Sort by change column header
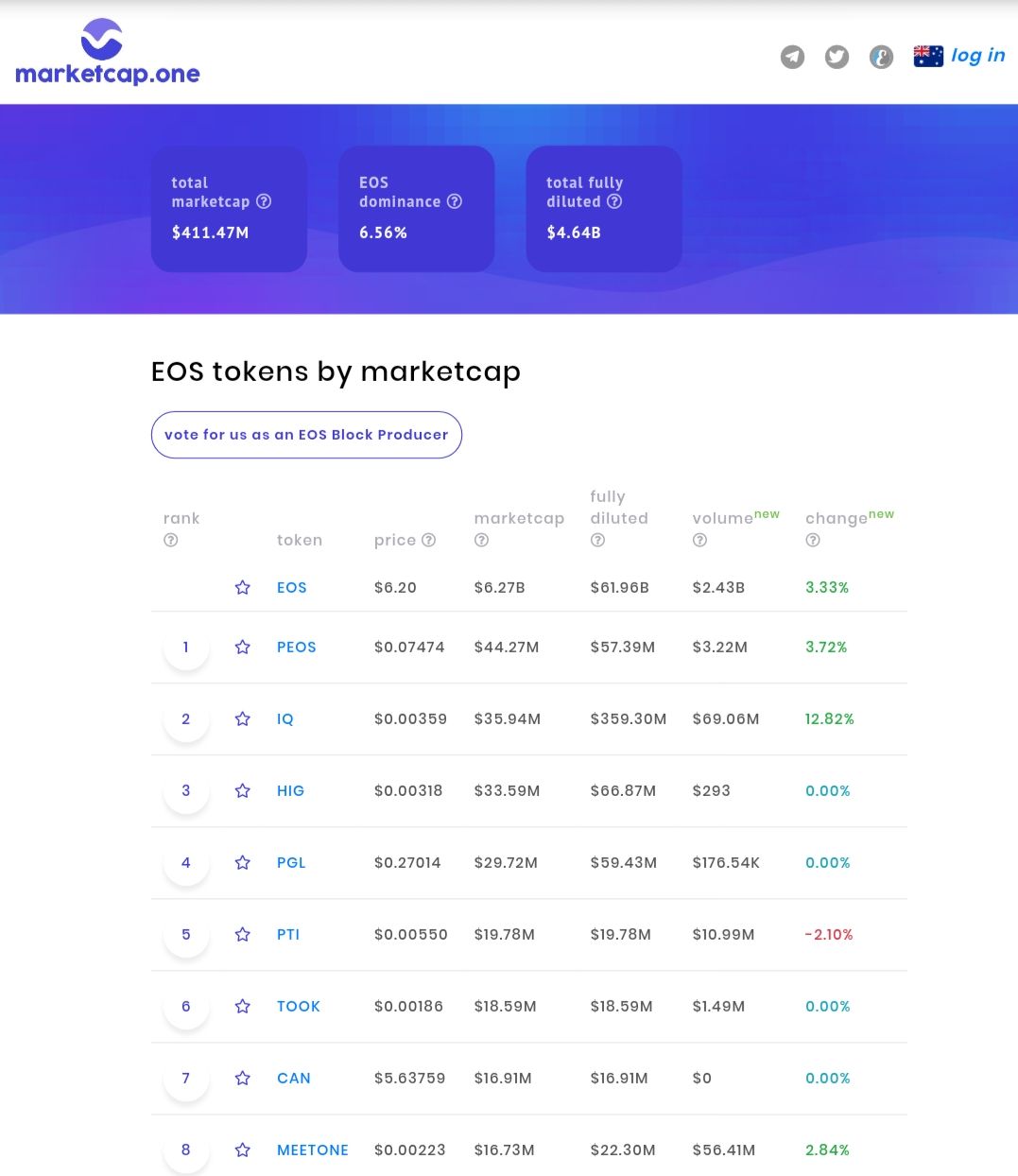This screenshot has width=1018, height=1176. coord(836,518)
